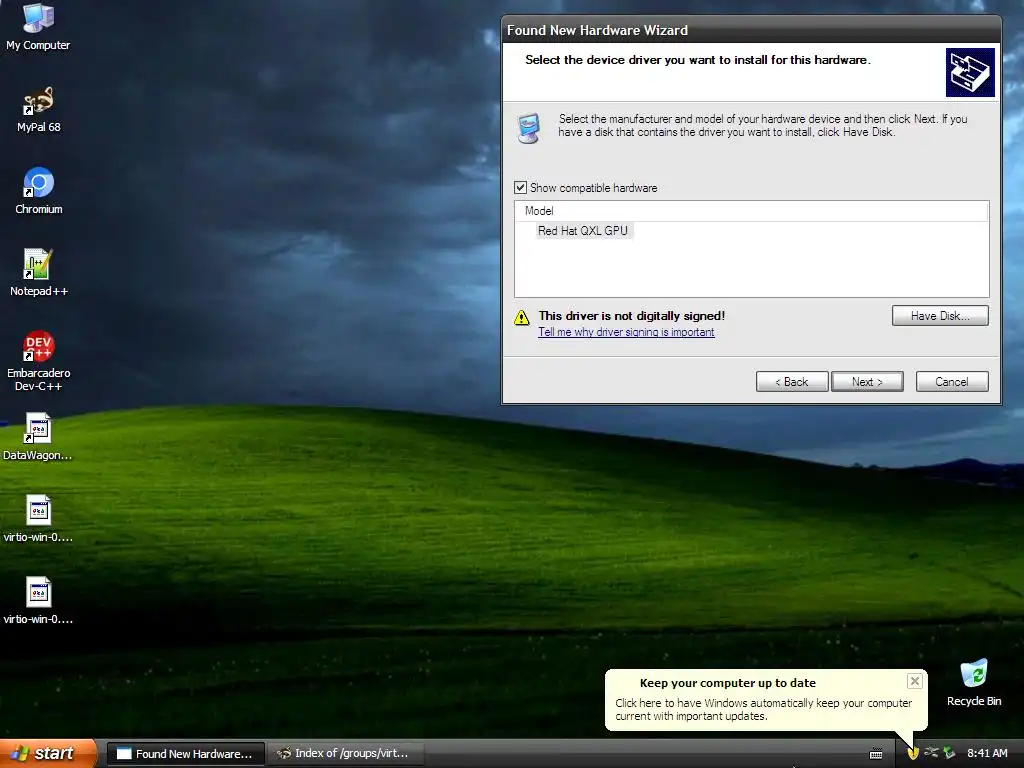This screenshot has height=768, width=1024.
Task: Go back with the < Back button
Action: (x=792, y=381)
